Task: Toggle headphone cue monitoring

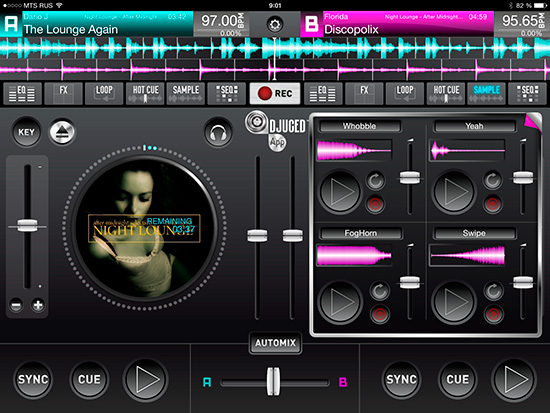Action: (x=218, y=132)
